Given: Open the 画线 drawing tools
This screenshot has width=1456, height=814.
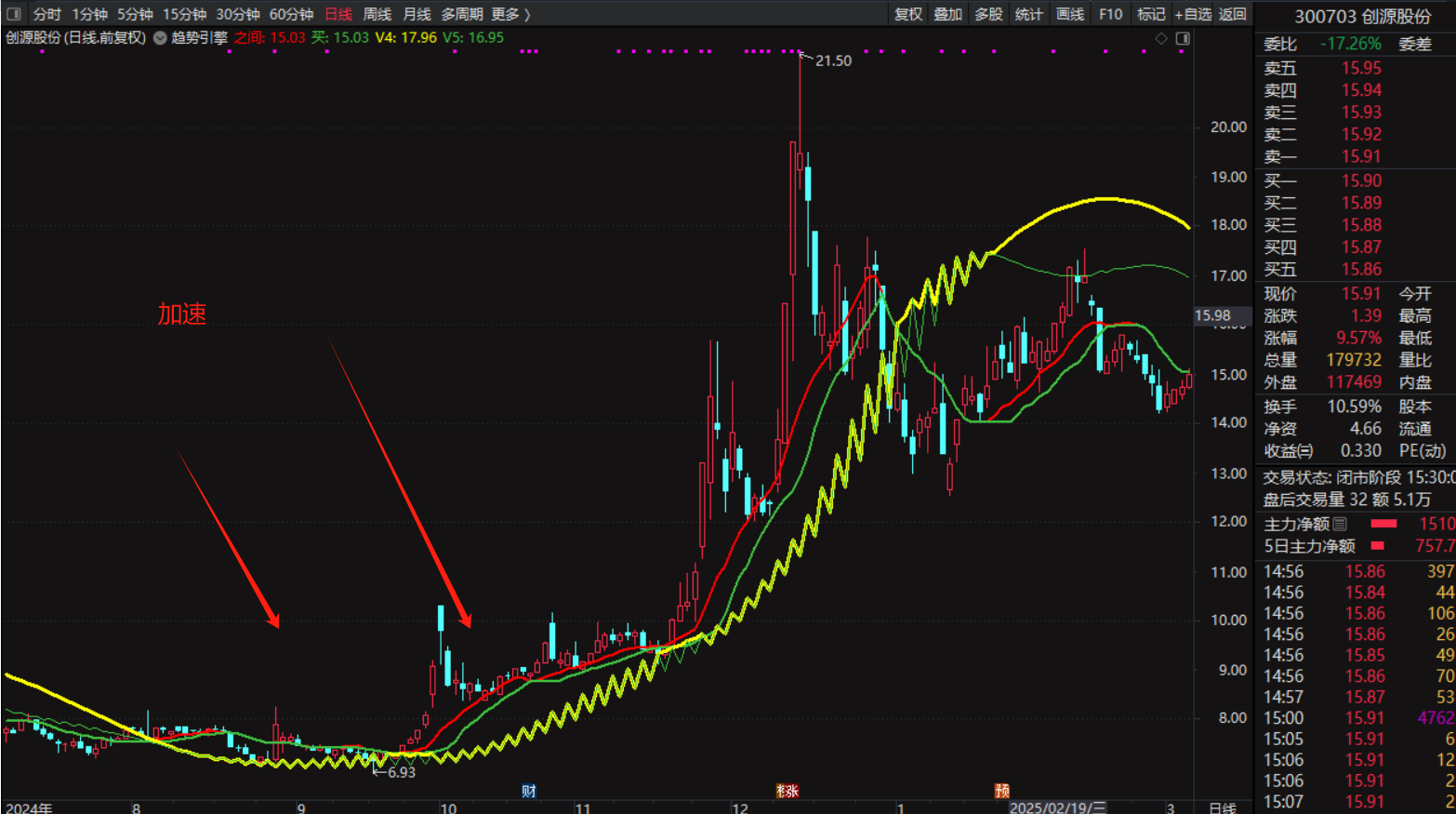Looking at the screenshot, I should (x=1070, y=14).
